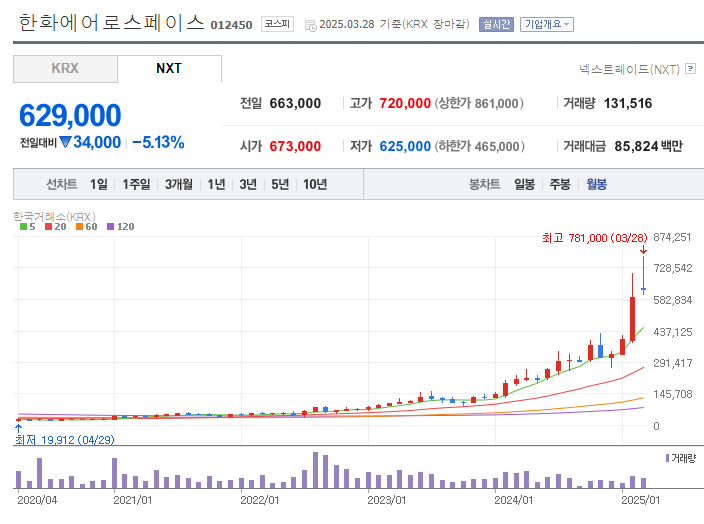Select the NXT tab
The width and height of the screenshot is (704, 524).
tap(169, 69)
